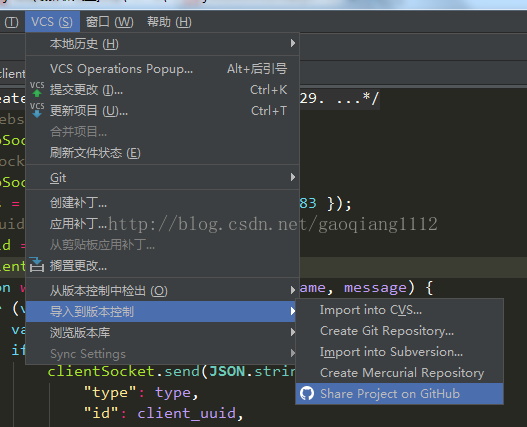Select 浏览版本库 entry
Screen dimensions: 527x427
tap(162, 333)
